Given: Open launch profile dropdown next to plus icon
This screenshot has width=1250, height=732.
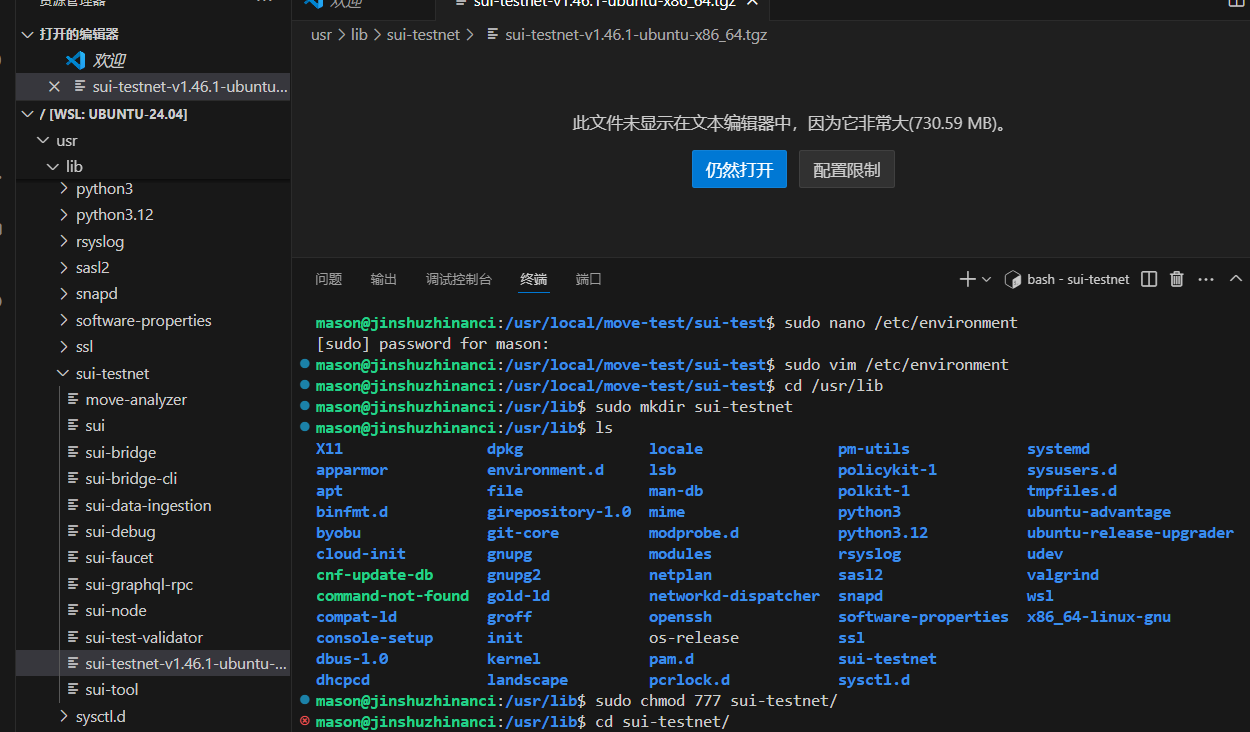Looking at the screenshot, I should pyautogui.click(x=987, y=279).
